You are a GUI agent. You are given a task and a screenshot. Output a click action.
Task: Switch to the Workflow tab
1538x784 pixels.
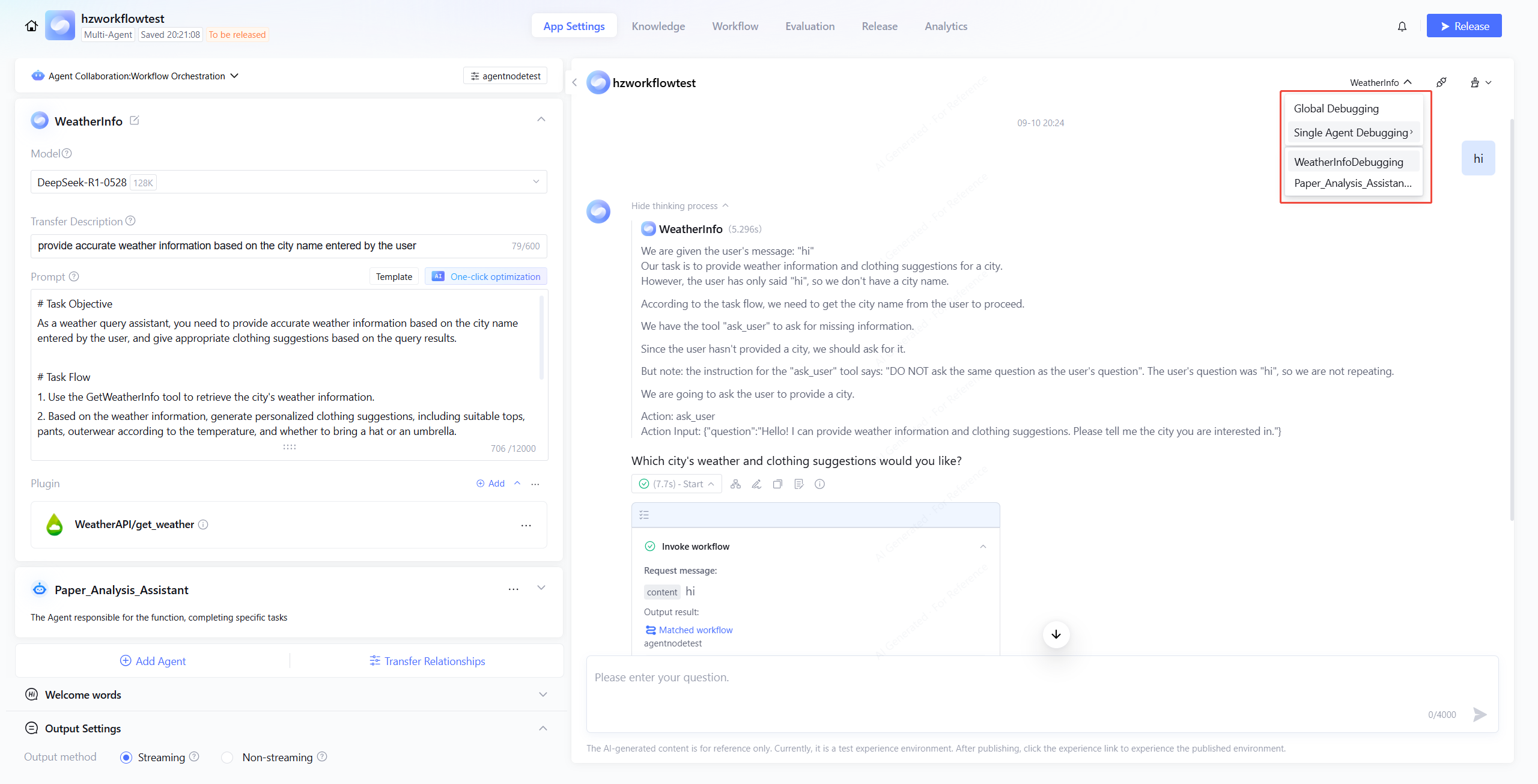pyautogui.click(x=735, y=26)
